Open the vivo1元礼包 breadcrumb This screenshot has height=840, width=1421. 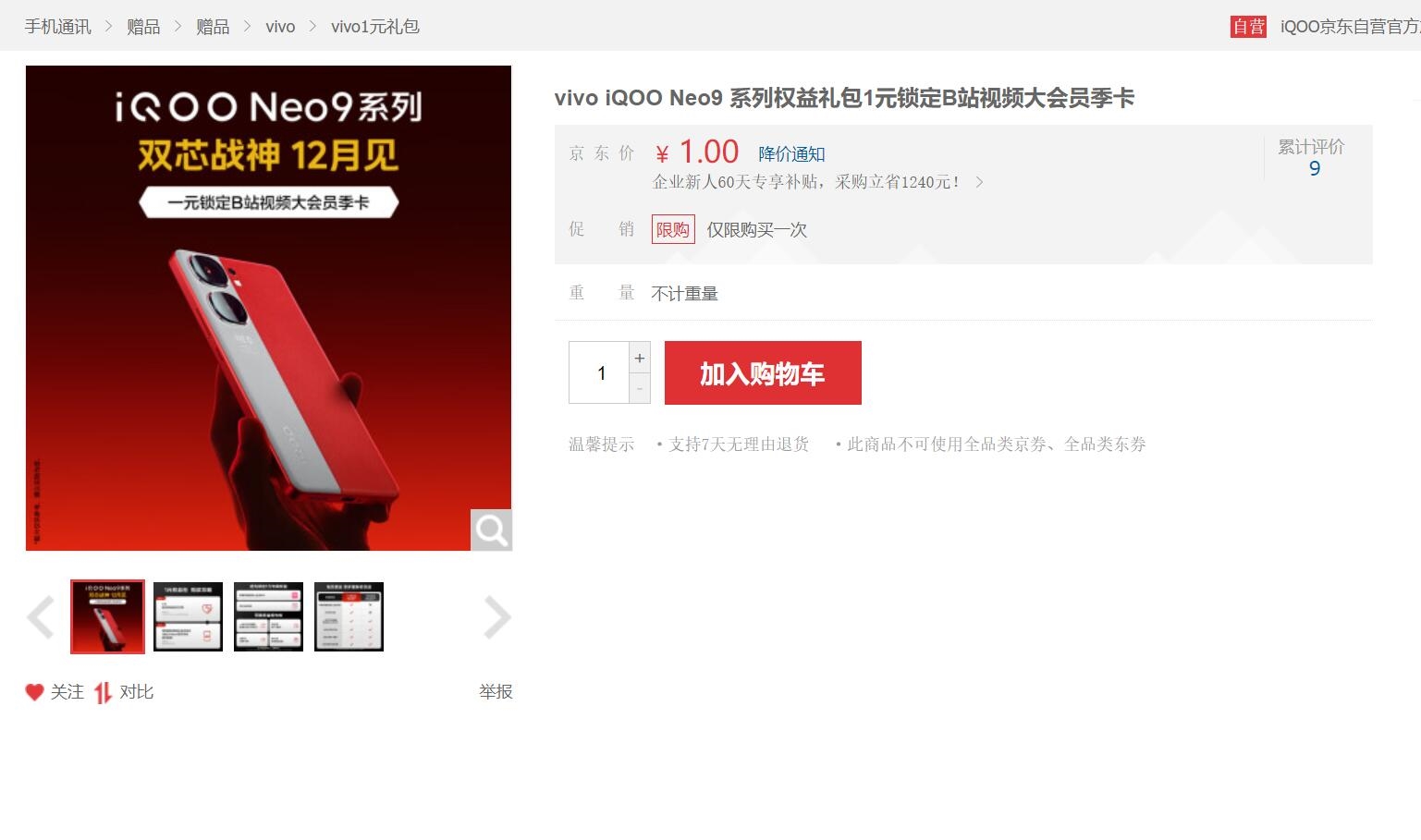375,27
